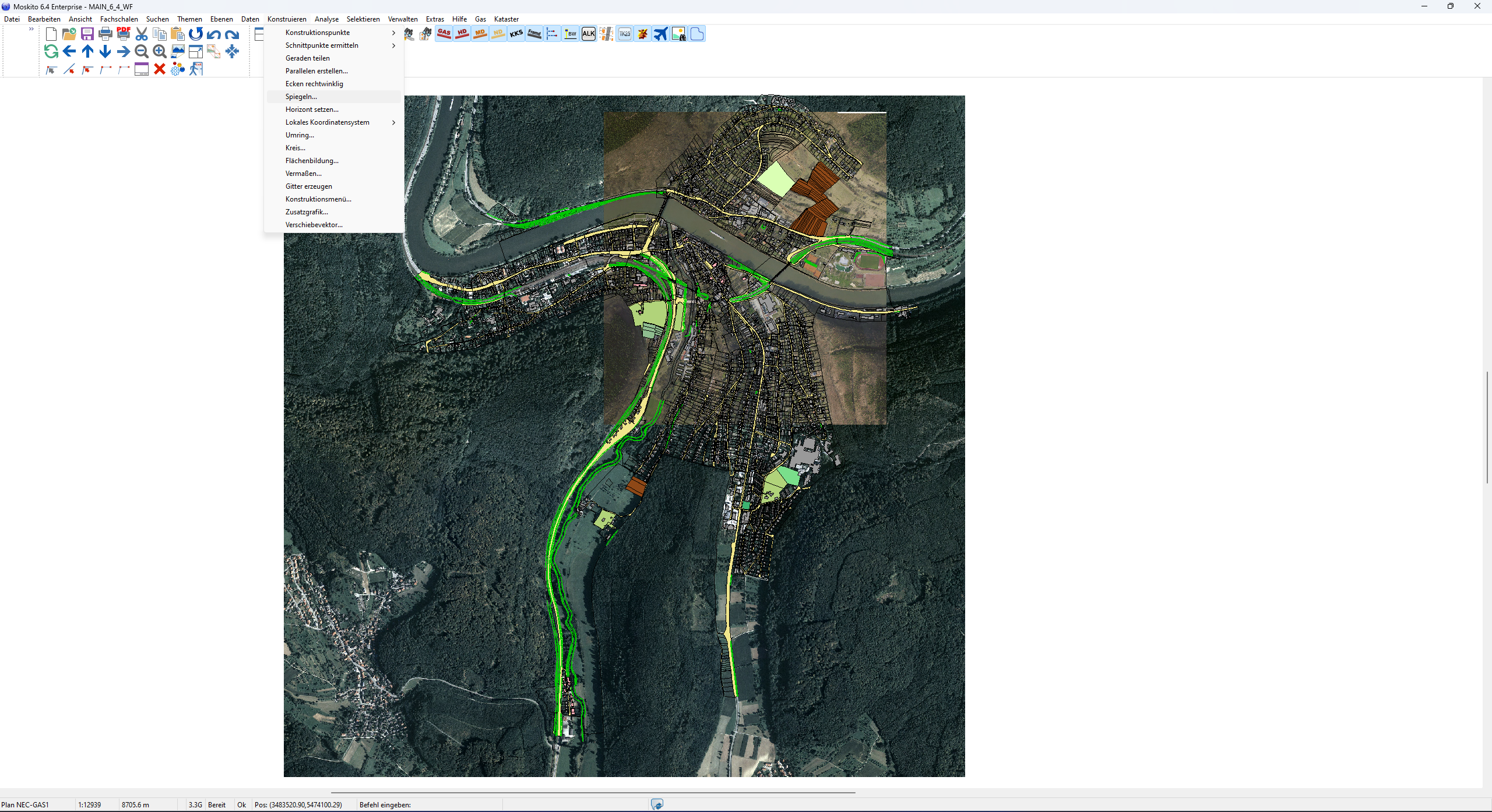Choose Flächenbildung... from the menu
Image resolution: width=1492 pixels, height=812 pixels.
pyautogui.click(x=312, y=161)
